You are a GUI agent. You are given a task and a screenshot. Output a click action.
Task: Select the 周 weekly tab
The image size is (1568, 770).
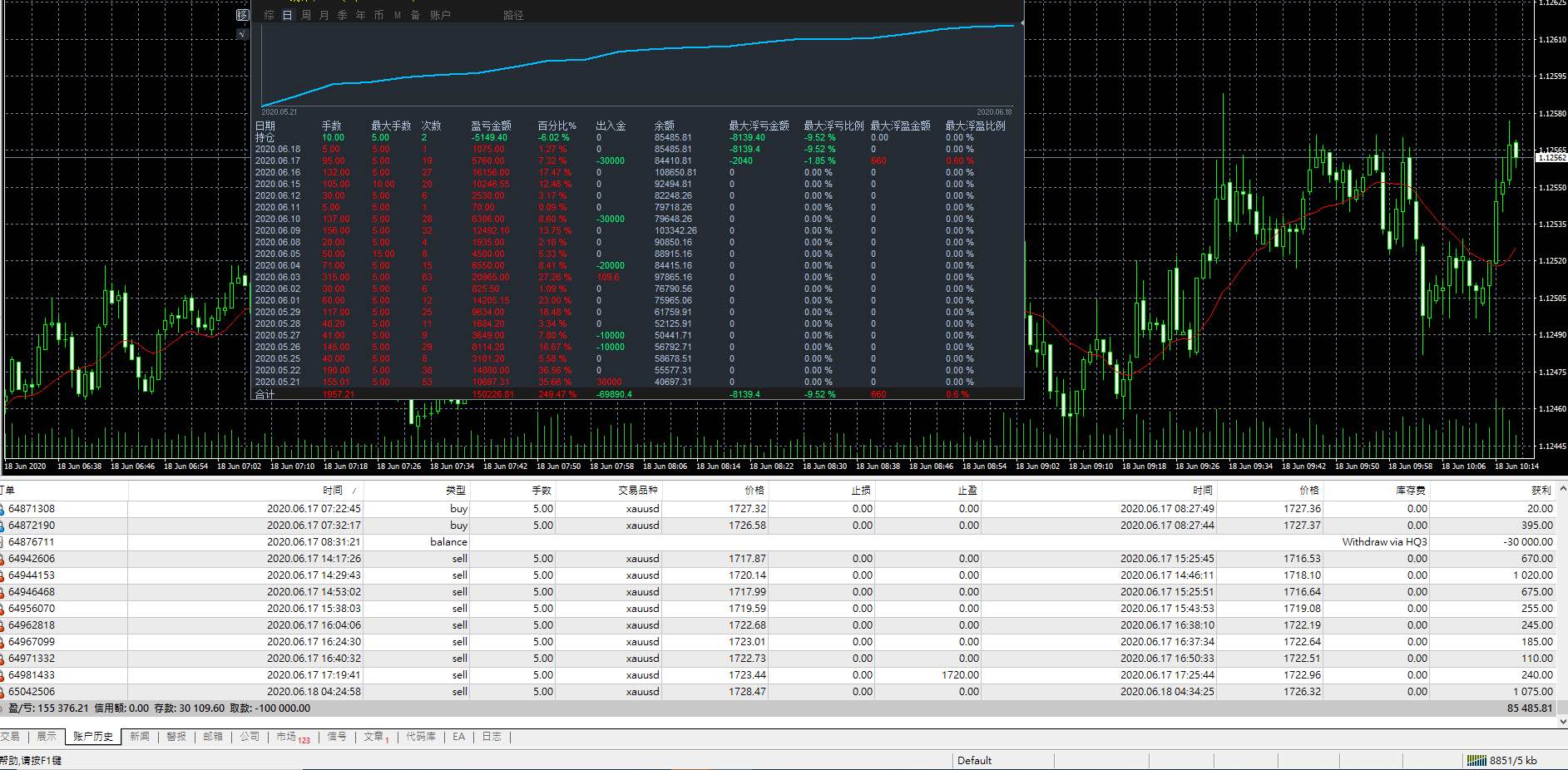tap(305, 15)
